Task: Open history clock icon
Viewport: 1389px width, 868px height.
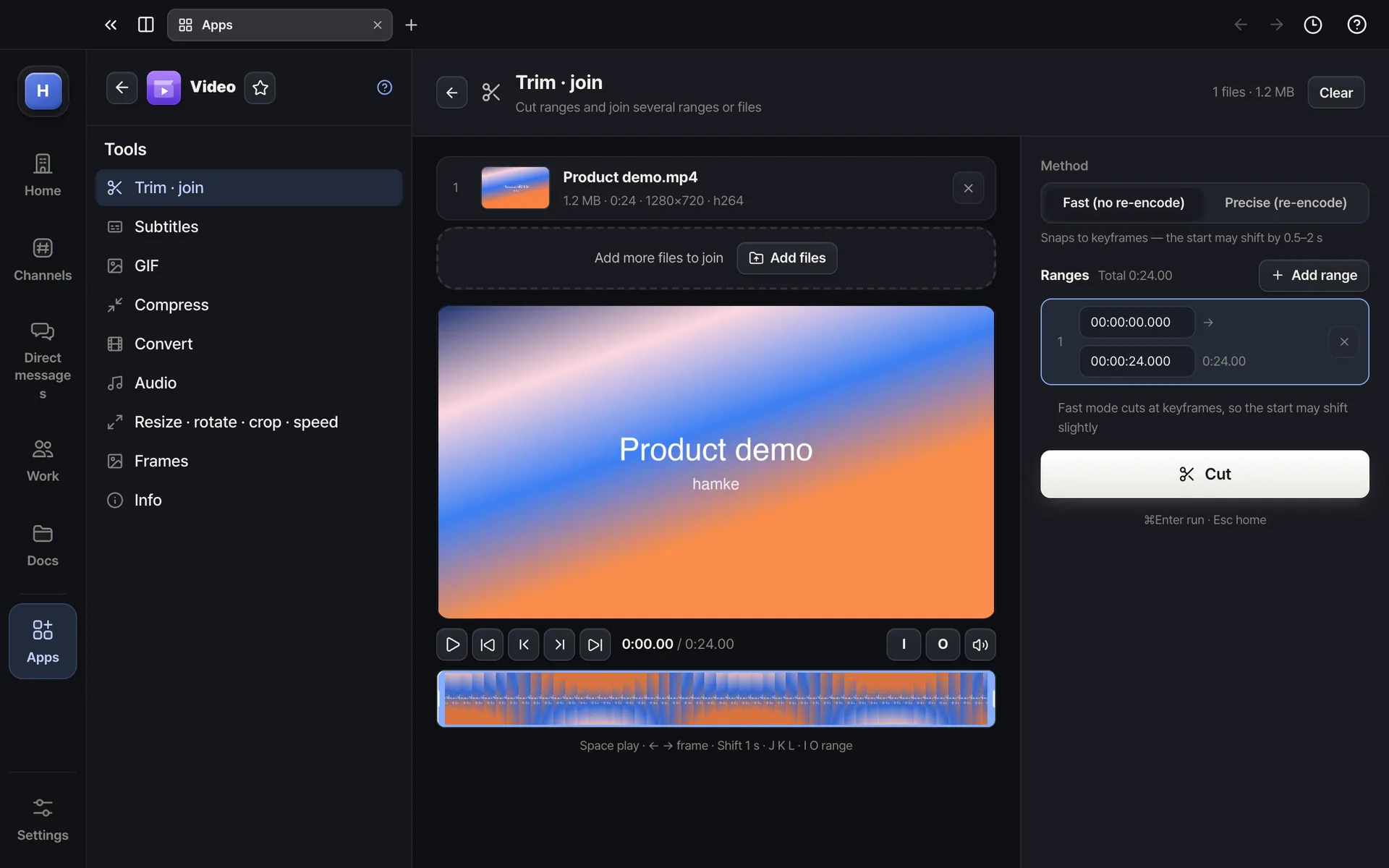Action: [1313, 25]
